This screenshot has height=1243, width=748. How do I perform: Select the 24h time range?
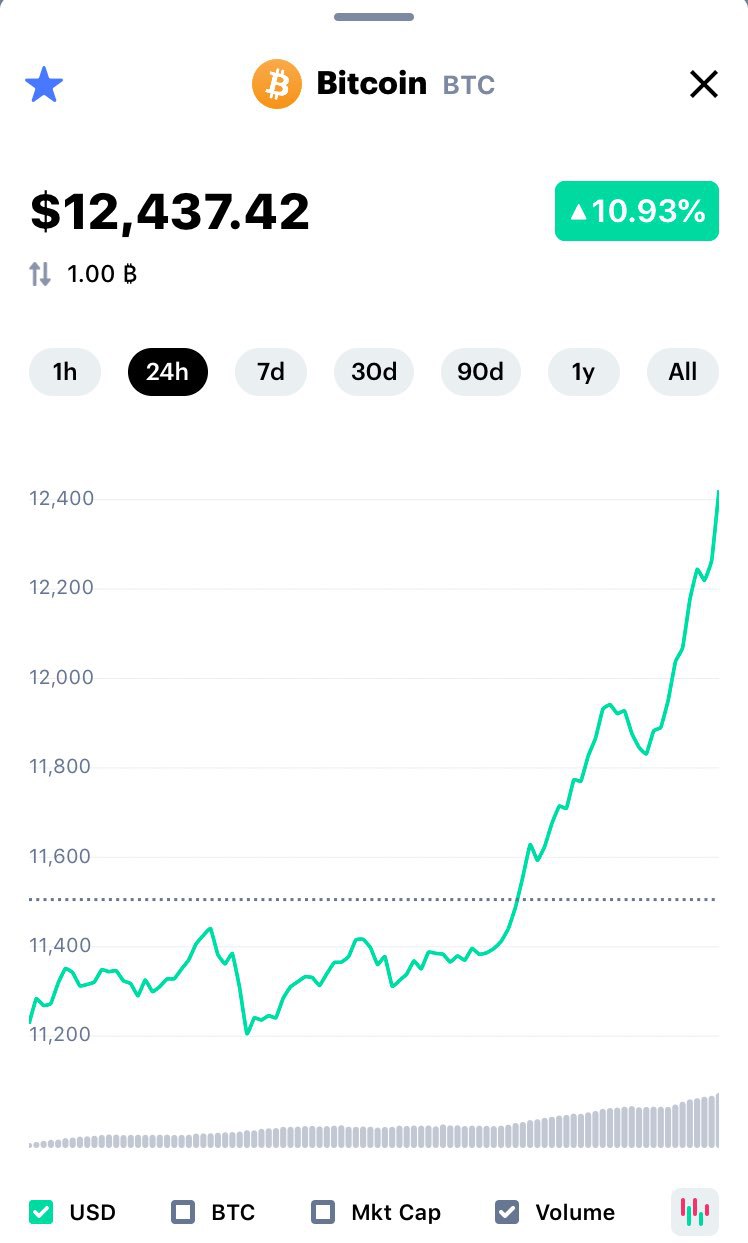(x=167, y=372)
